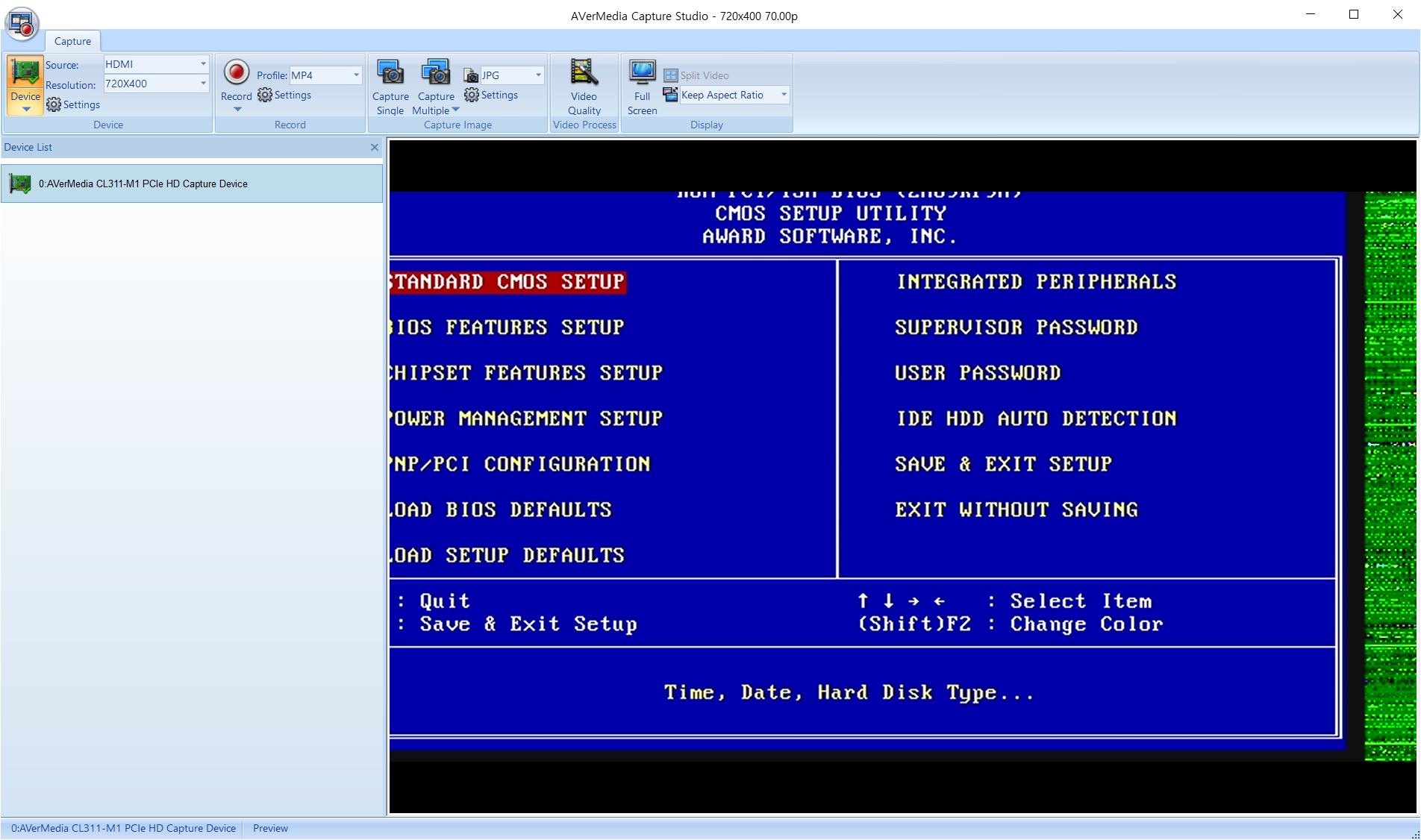Select AVerMedia CL311-M1 device in list
This screenshot has width=1421, height=840.
pos(192,184)
